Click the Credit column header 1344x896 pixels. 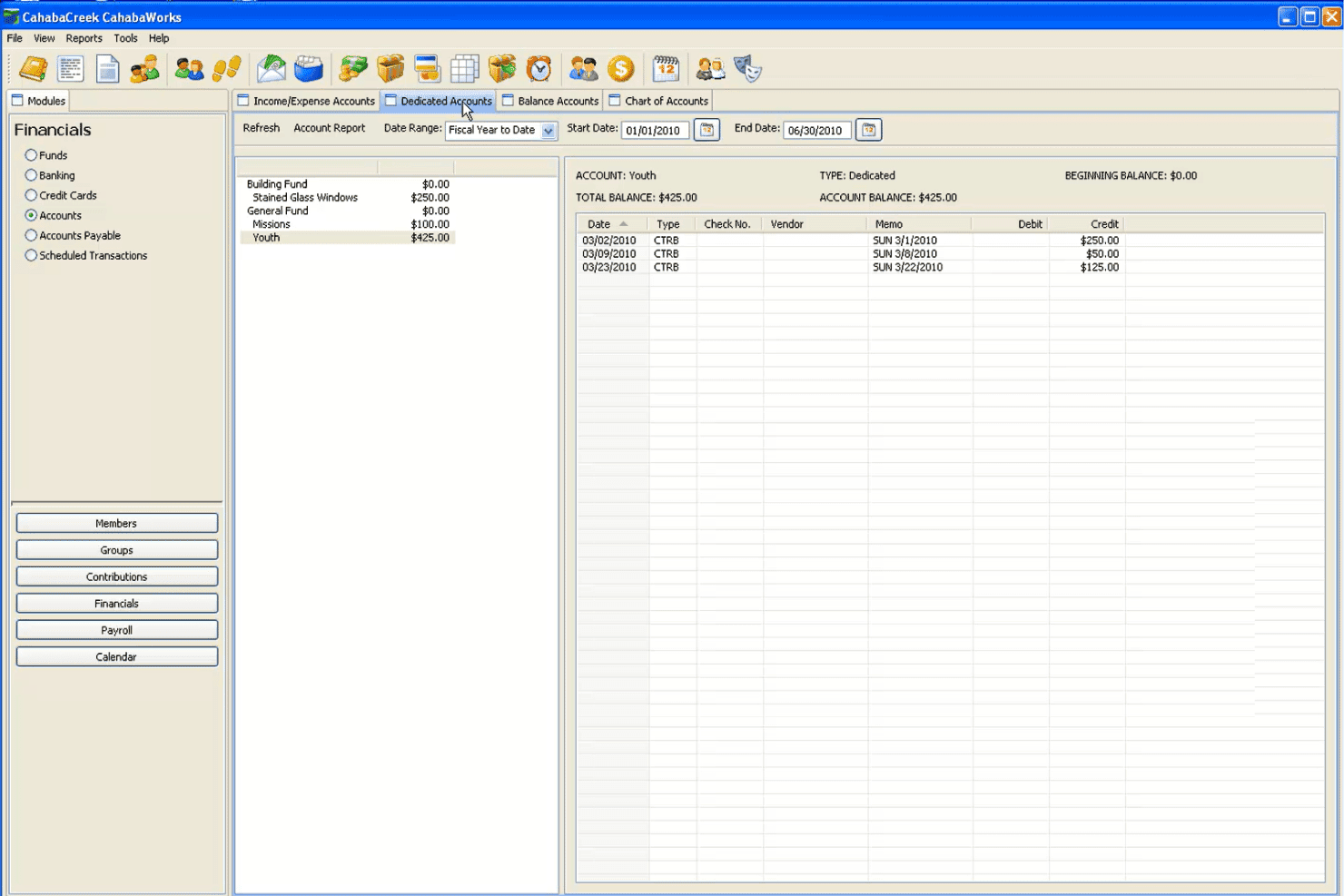point(1087,224)
